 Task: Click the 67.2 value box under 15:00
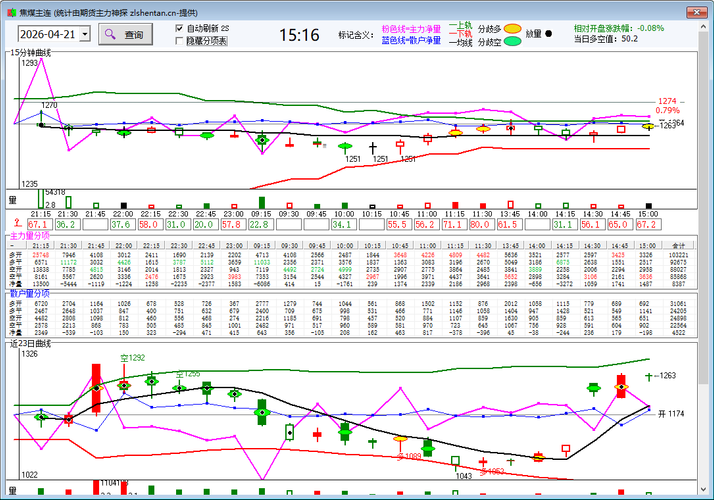(x=648, y=224)
